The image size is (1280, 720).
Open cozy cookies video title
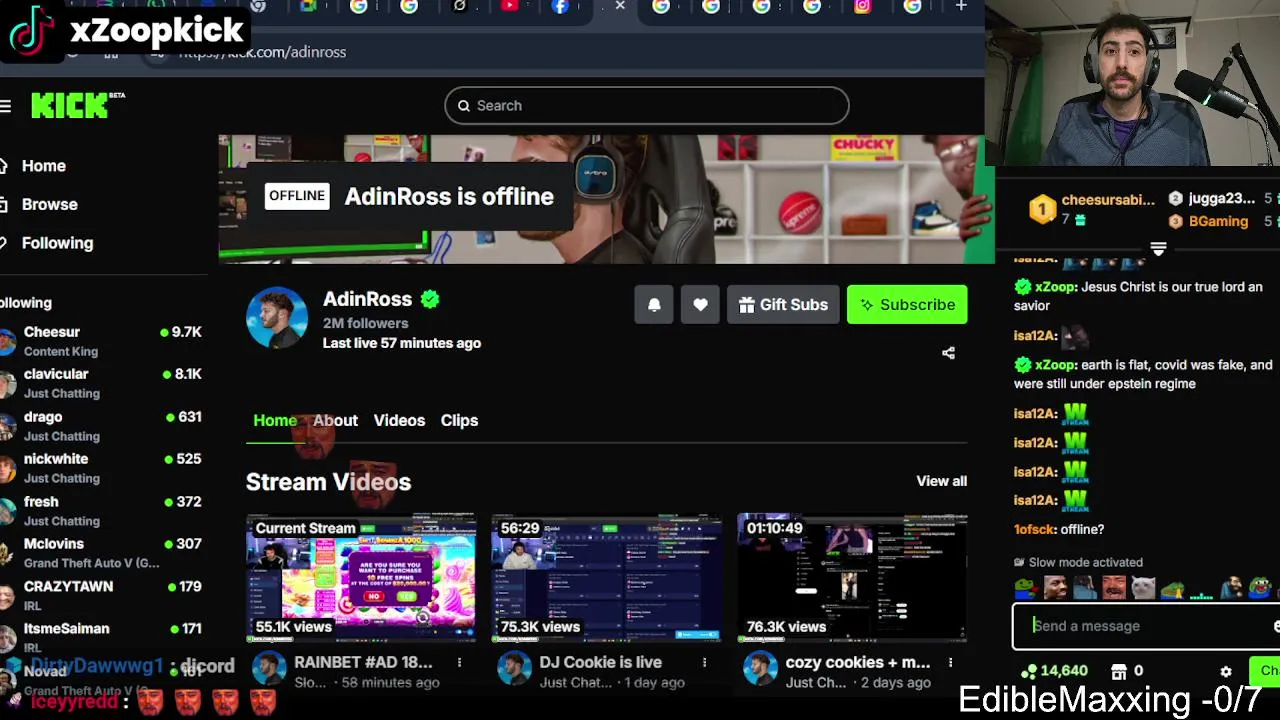click(858, 663)
